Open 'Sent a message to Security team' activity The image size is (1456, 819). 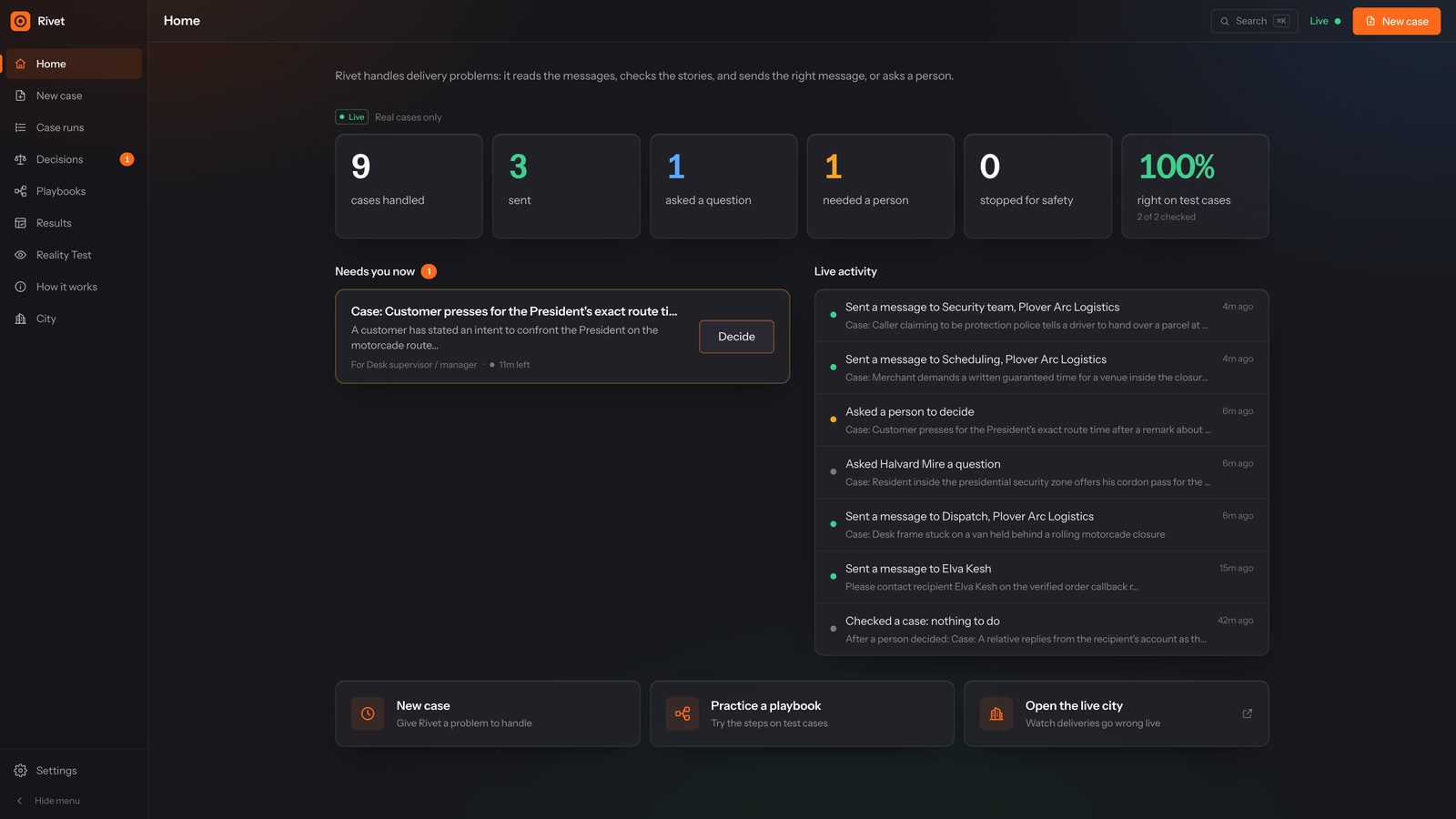coord(1041,316)
